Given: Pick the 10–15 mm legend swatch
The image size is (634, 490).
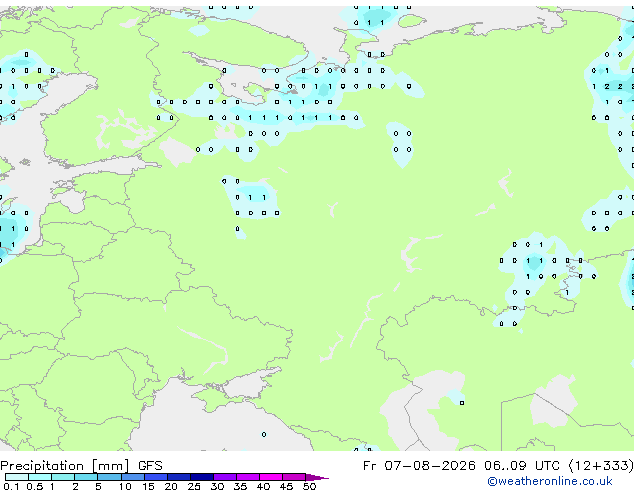Looking at the screenshot, I should coord(132,477).
